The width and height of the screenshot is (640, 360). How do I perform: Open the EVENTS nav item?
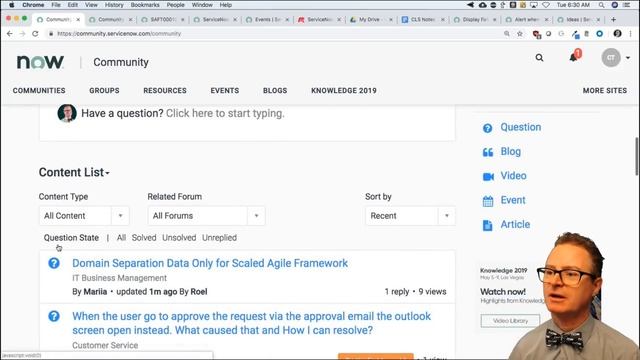pos(224,91)
